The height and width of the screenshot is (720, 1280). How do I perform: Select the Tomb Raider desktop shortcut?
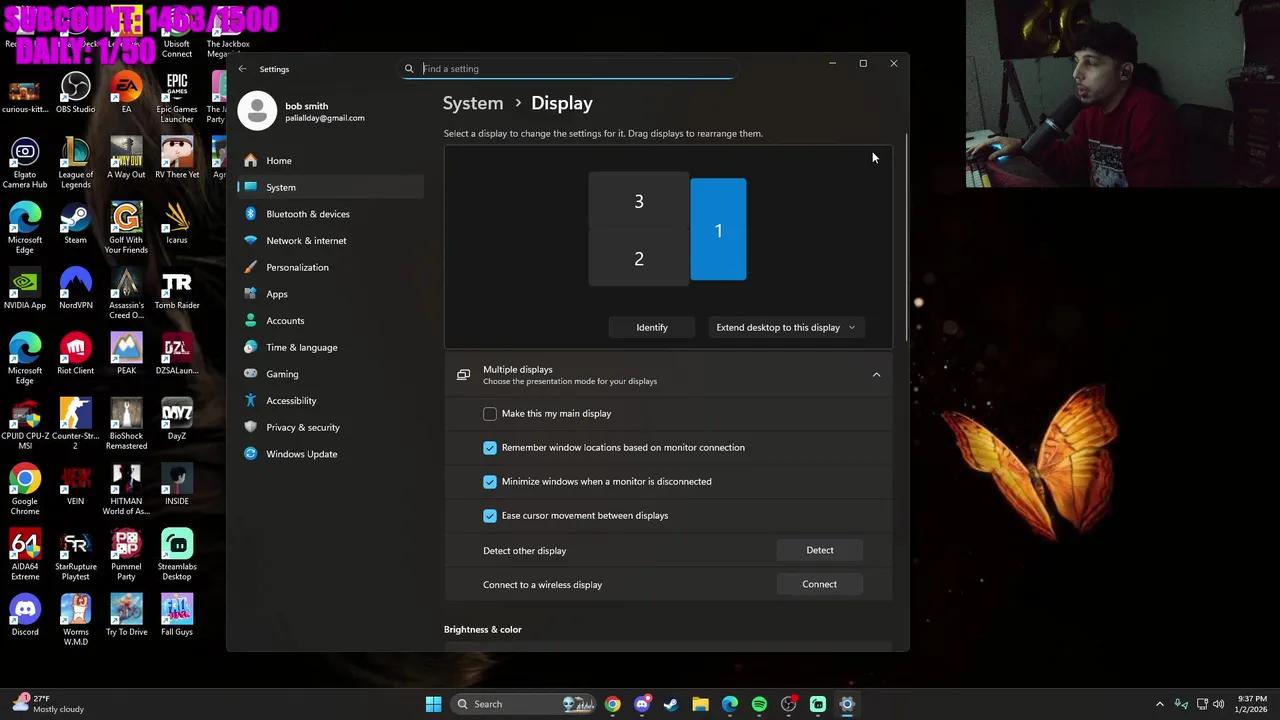[x=177, y=289]
